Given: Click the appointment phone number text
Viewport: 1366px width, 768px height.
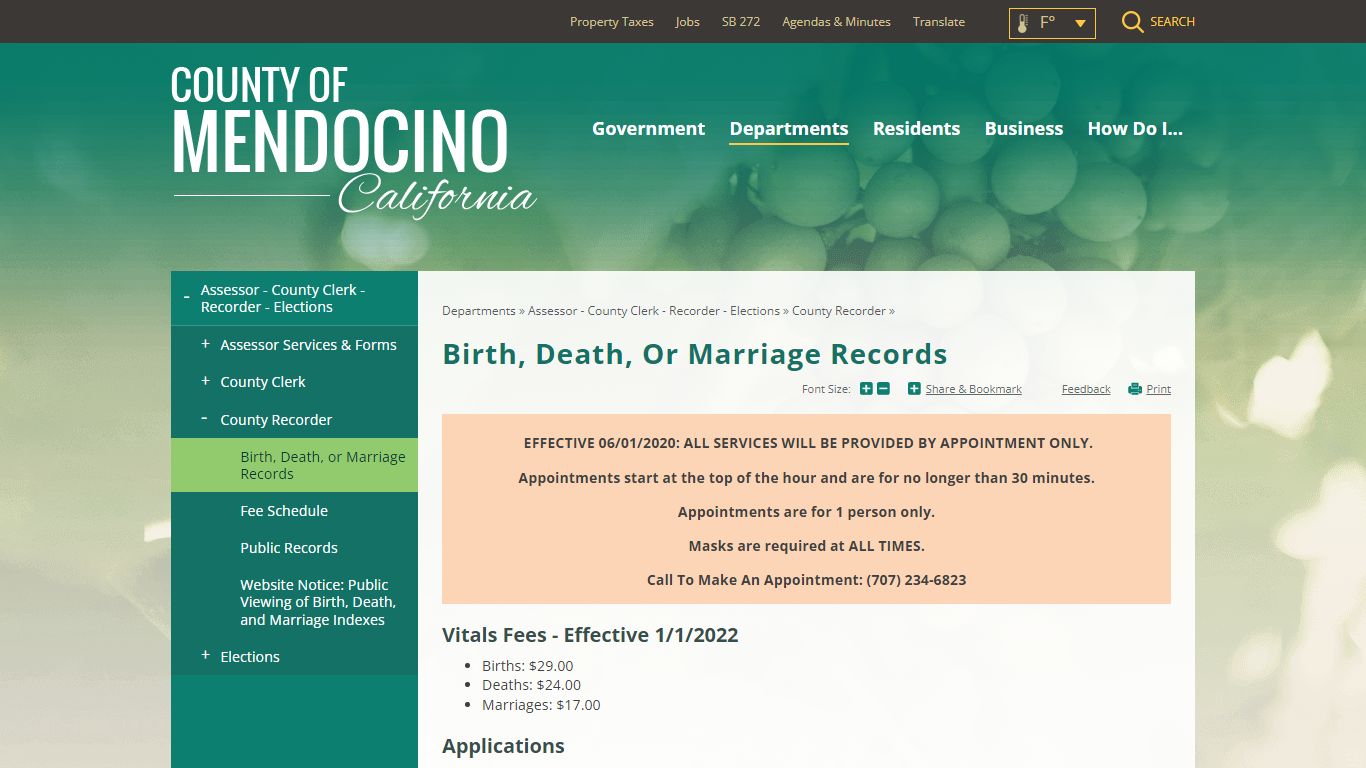Looking at the screenshot, I should click(x=916, y=580).
